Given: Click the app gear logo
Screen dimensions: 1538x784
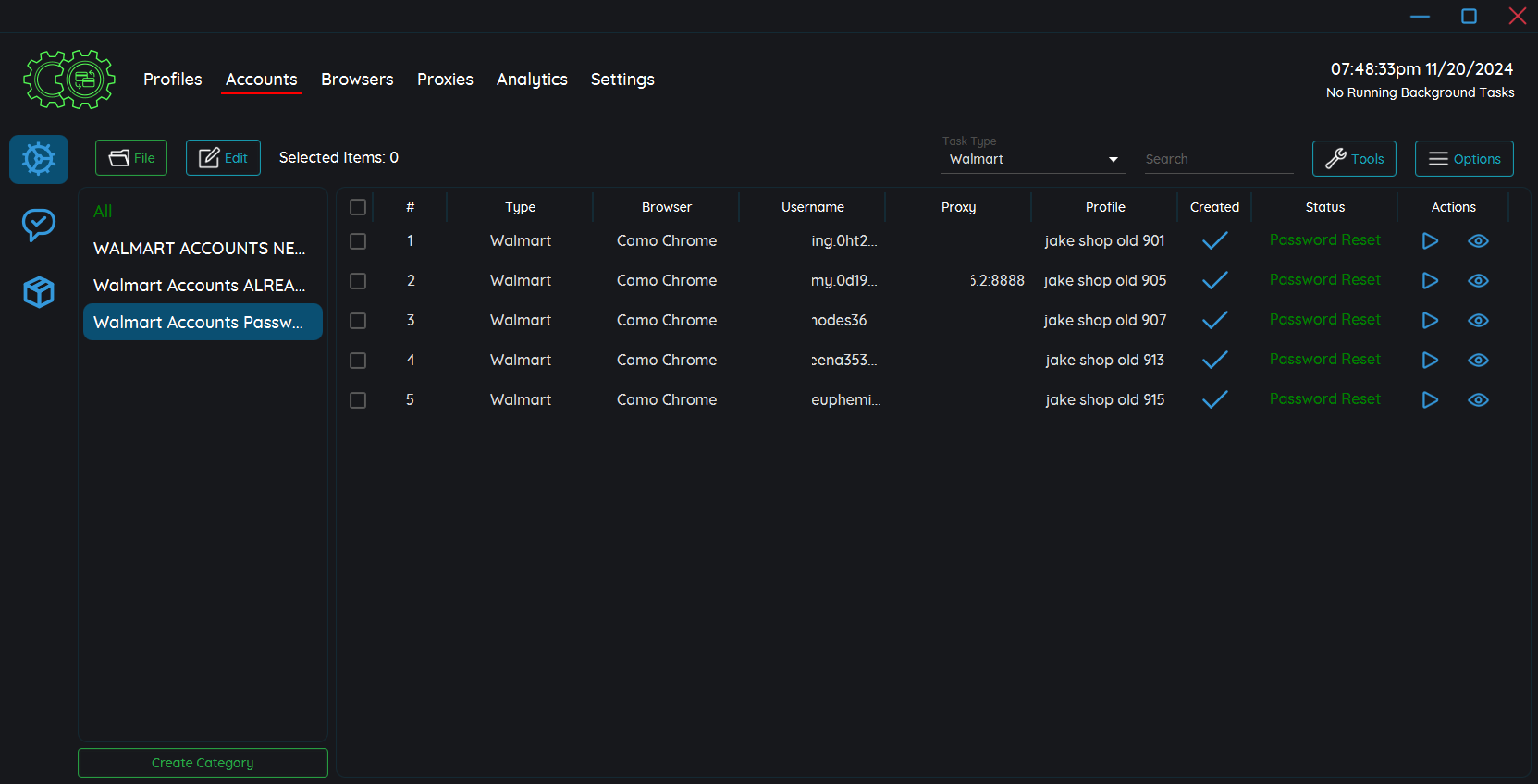Looking at the screenshot, I should (69, 80).
